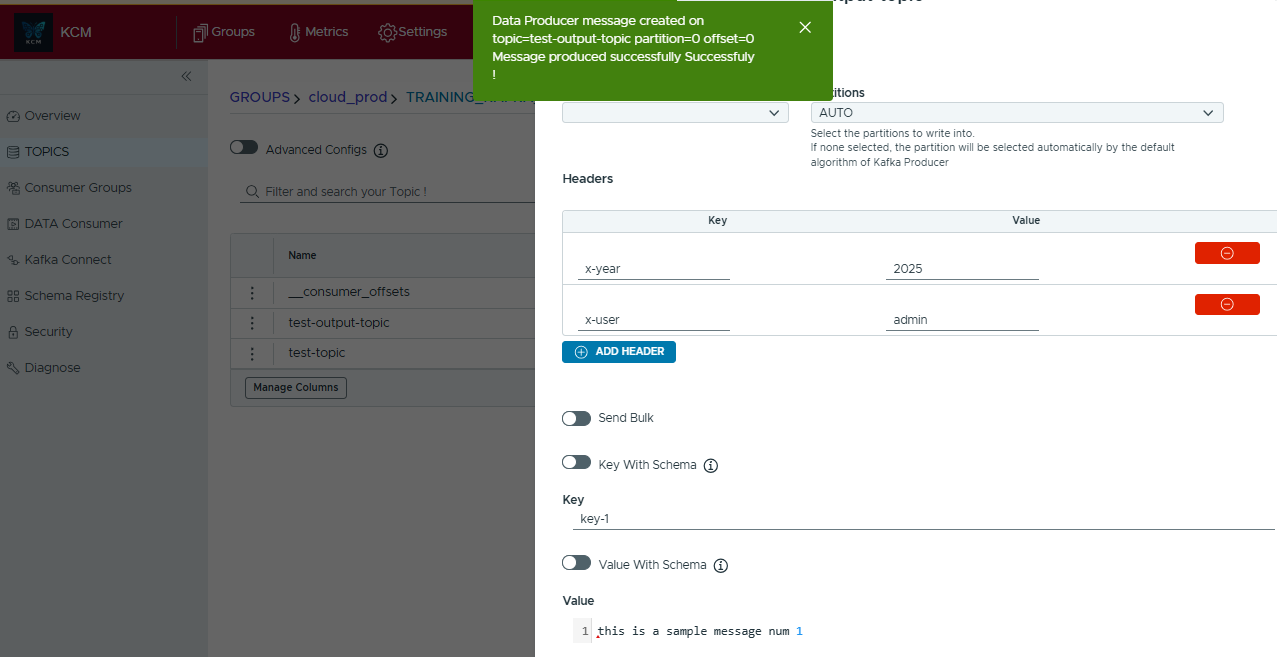Go to Schema Registry in sidebar
Image resolution: width=1277 pixels, height=657 pixels.
point(74,296)
